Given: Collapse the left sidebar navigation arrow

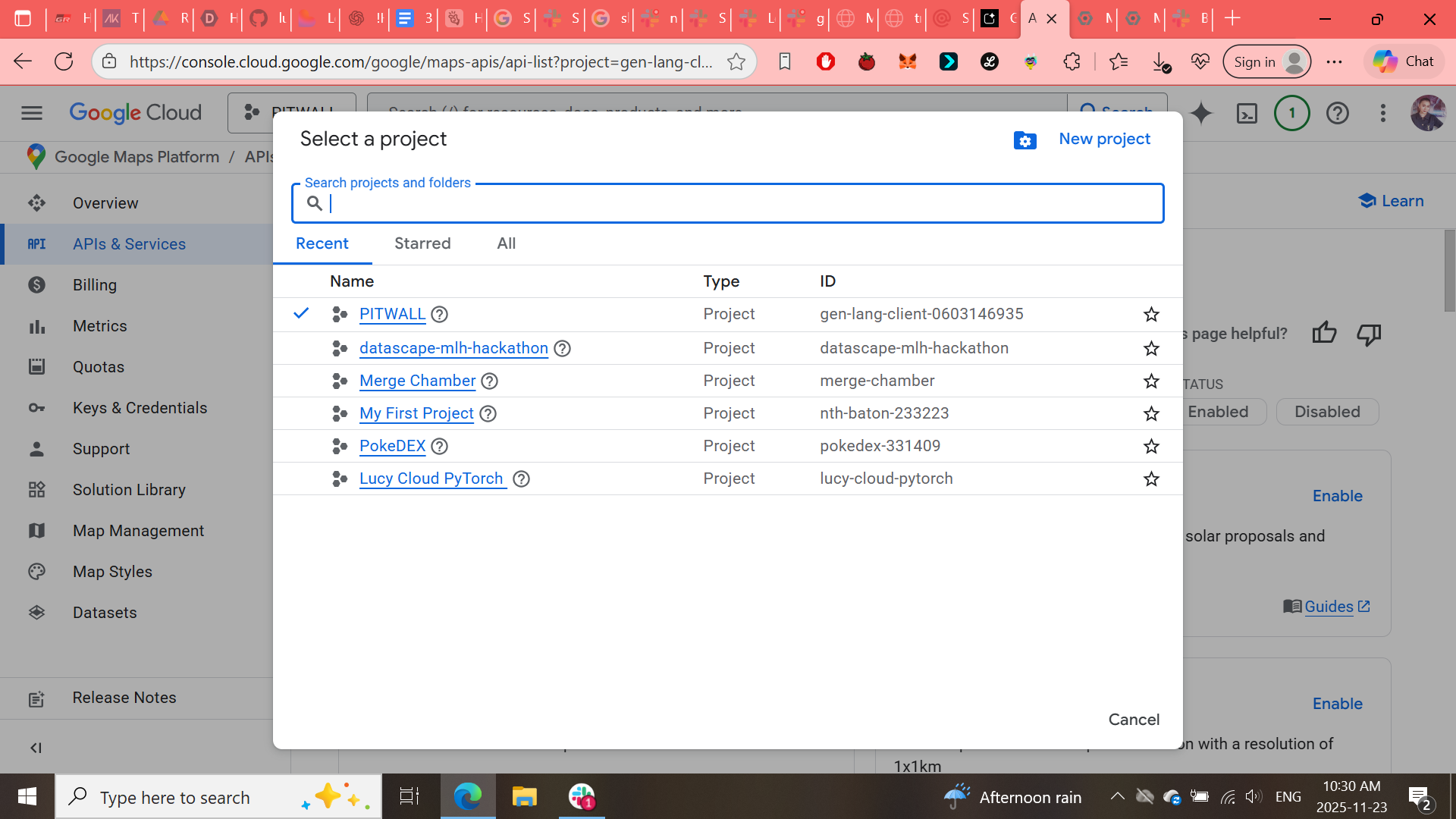Looking at the screenshot, I should click(x=36, y=748).
